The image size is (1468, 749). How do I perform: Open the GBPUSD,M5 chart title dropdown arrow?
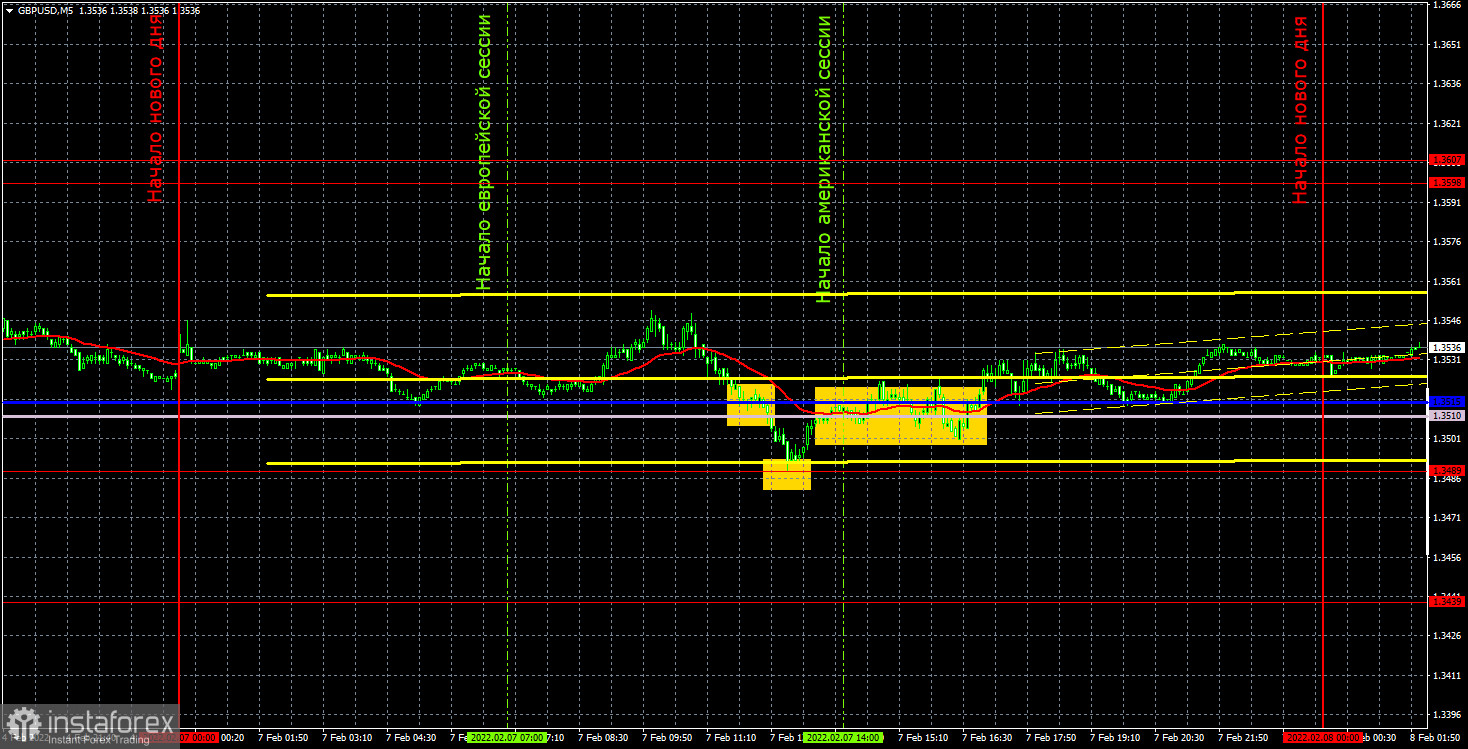coord(9,10)
